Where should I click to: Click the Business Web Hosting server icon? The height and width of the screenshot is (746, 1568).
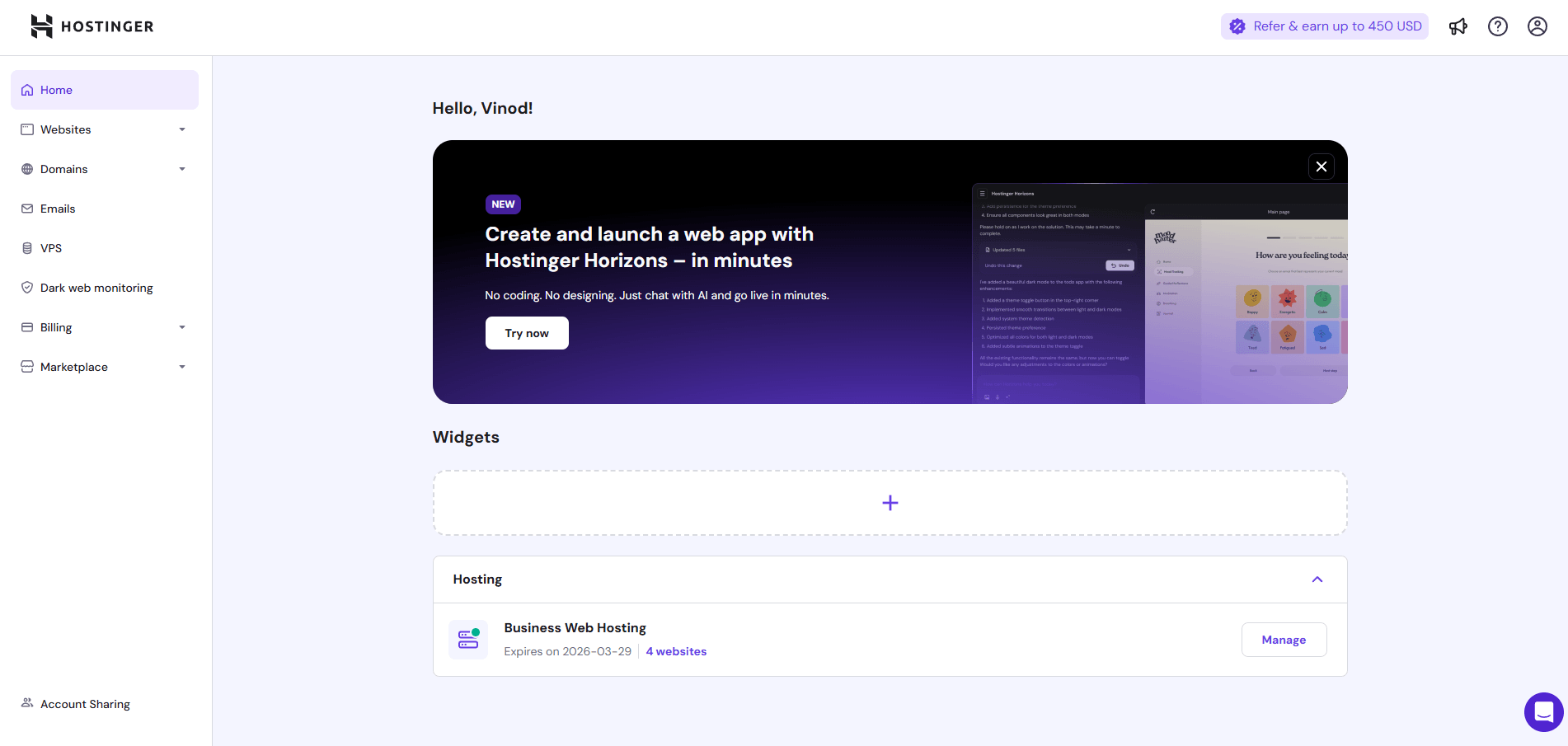468,640
